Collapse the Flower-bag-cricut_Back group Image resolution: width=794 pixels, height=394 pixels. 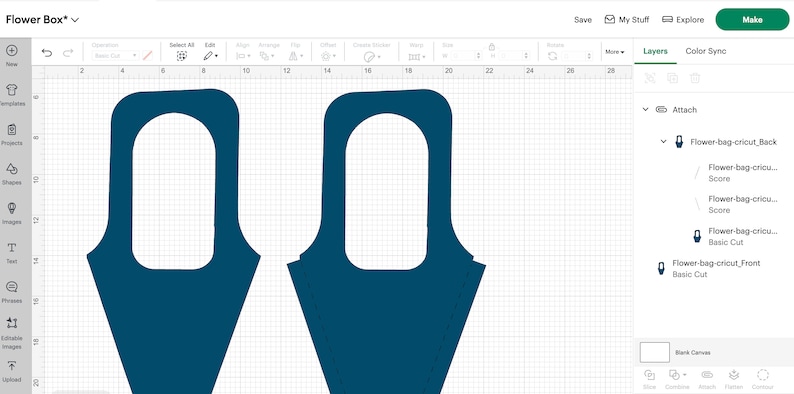663,142
